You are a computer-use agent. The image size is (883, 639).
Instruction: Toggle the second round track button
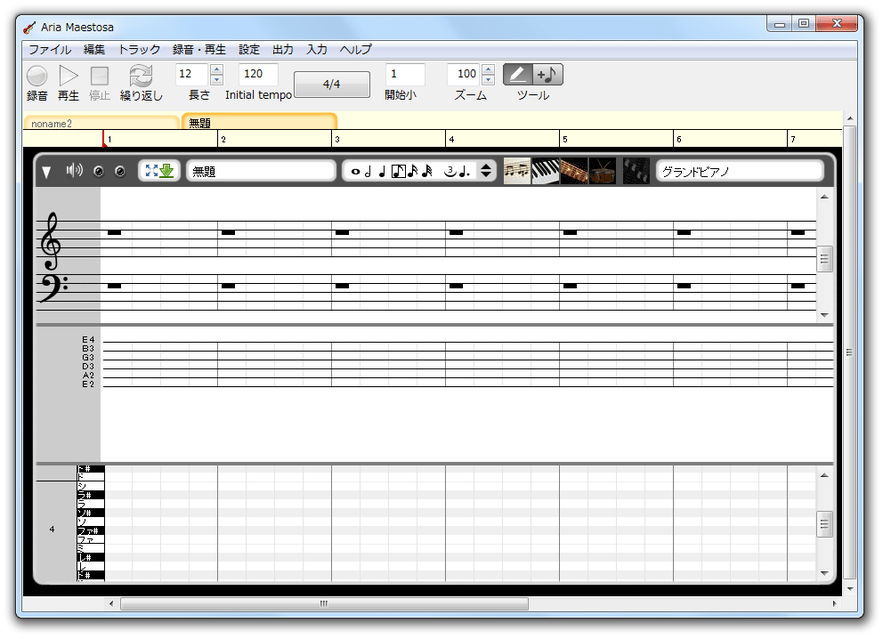pyautogui.click(x=120, y=171)
